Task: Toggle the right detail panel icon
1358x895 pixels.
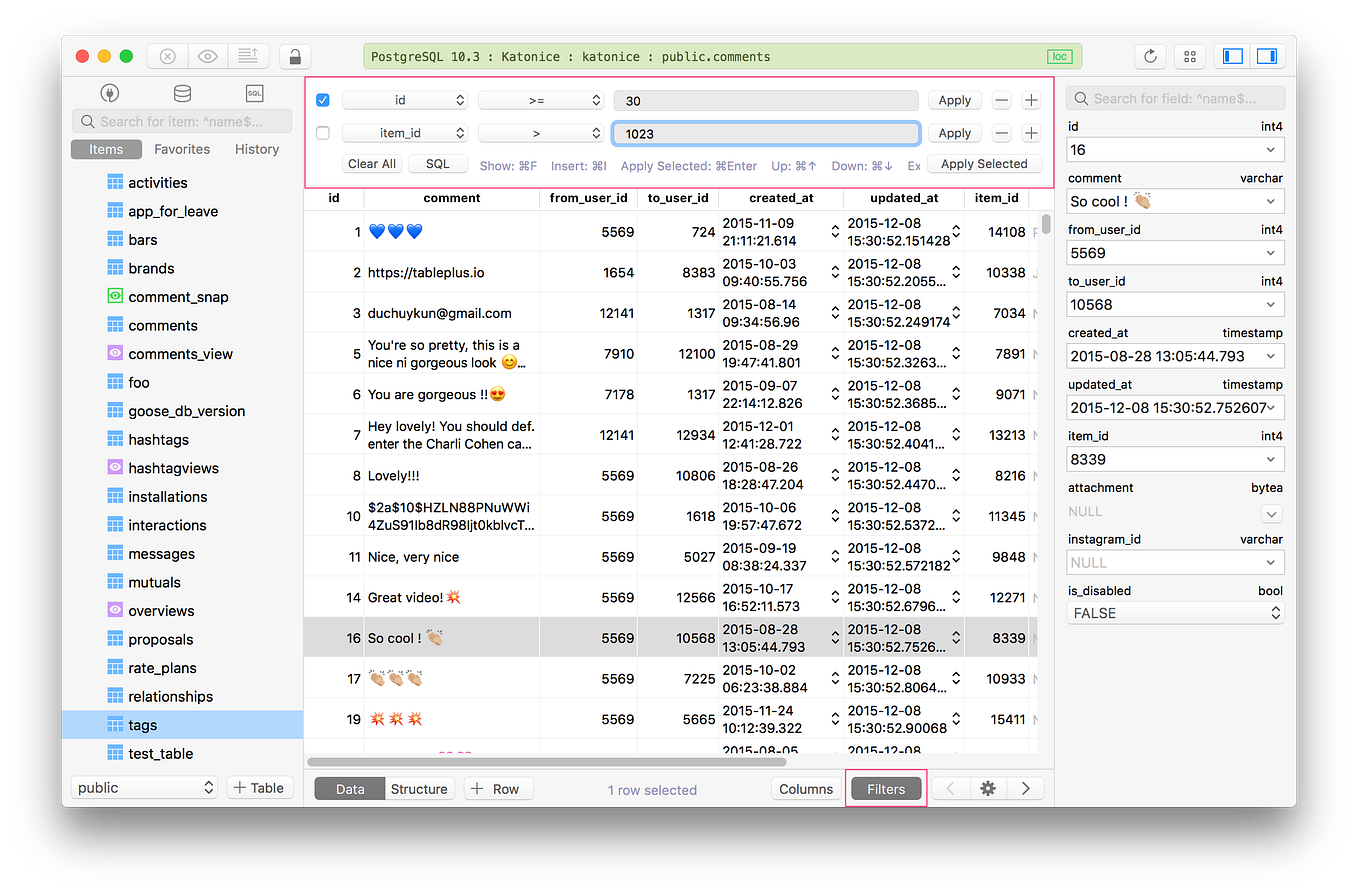Action: [x=1267, y=55]
